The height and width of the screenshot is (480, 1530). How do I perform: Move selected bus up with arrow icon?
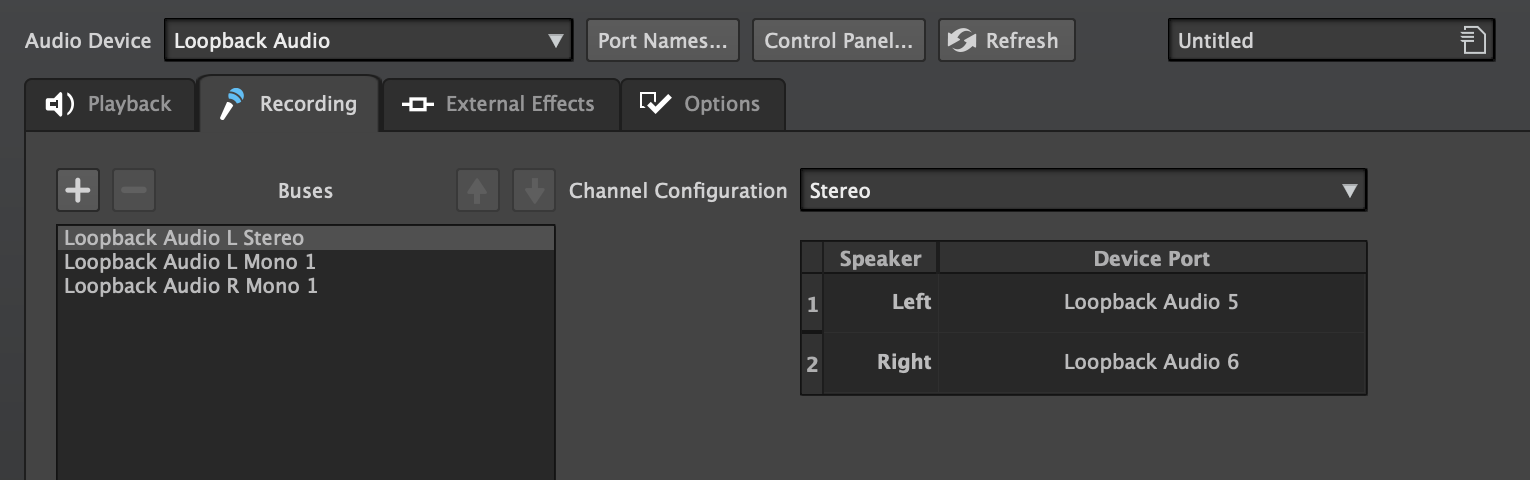[478, 190]
